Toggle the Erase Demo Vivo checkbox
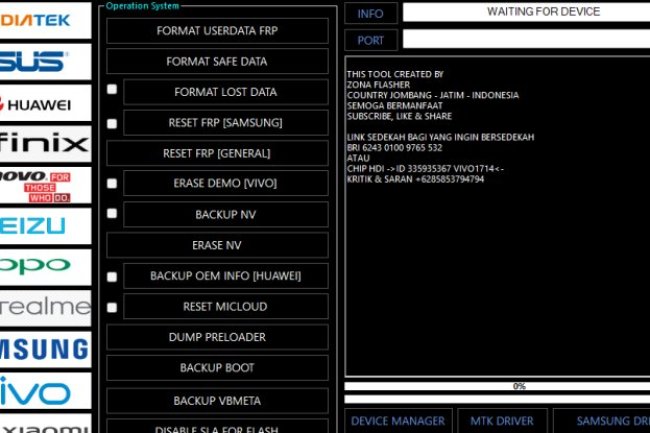Image resolution: width=650 pixels, height=433 pixels. pyautogui.click(x=112, y=184)
